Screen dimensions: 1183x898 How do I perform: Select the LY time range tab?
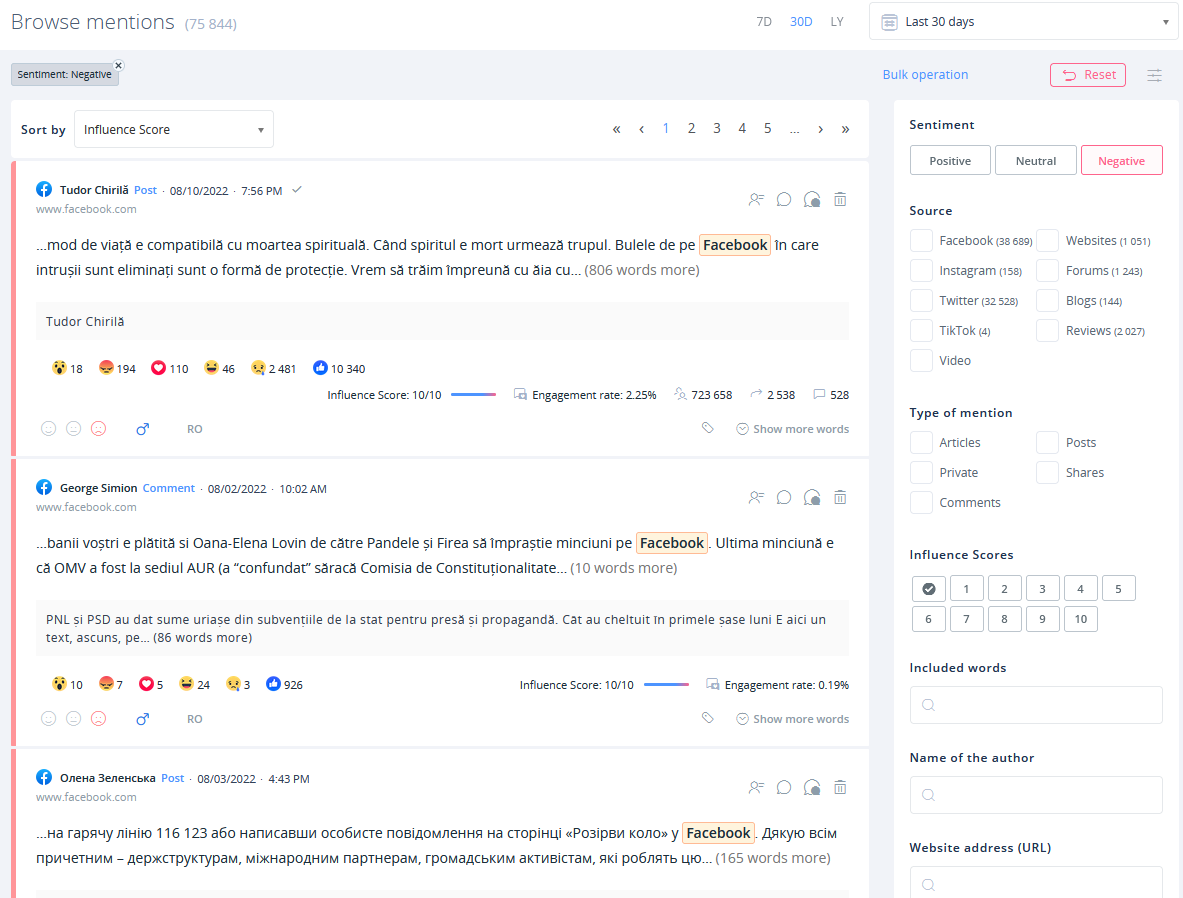tap(837, 21)
